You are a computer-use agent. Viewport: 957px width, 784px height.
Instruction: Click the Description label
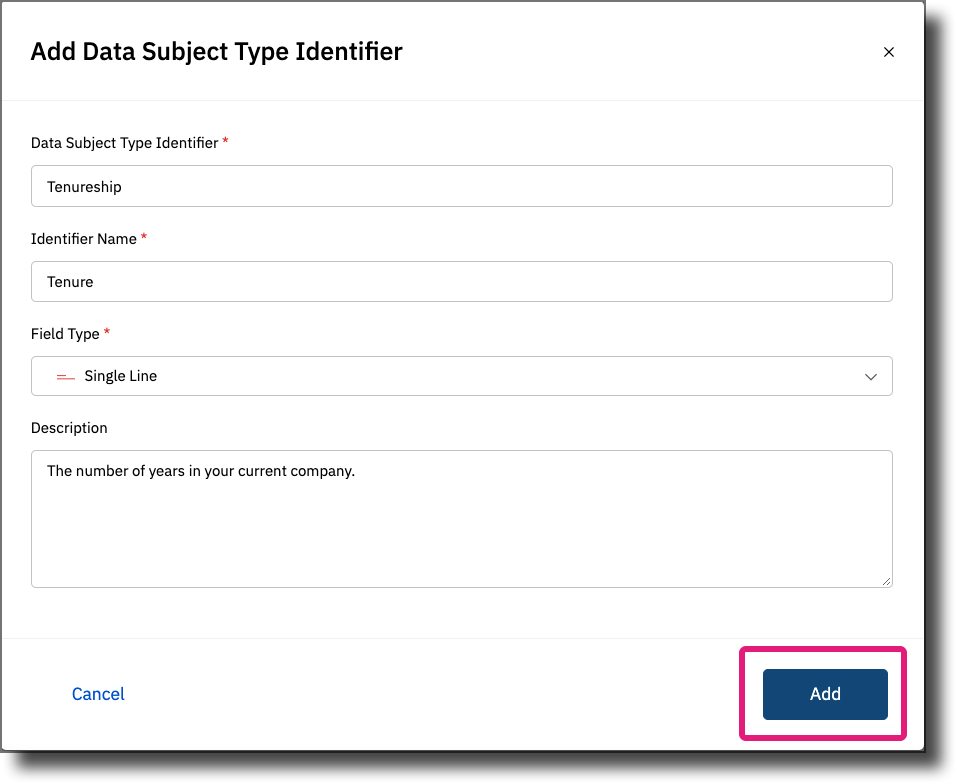pyautogui.click(x=68, y=427)
